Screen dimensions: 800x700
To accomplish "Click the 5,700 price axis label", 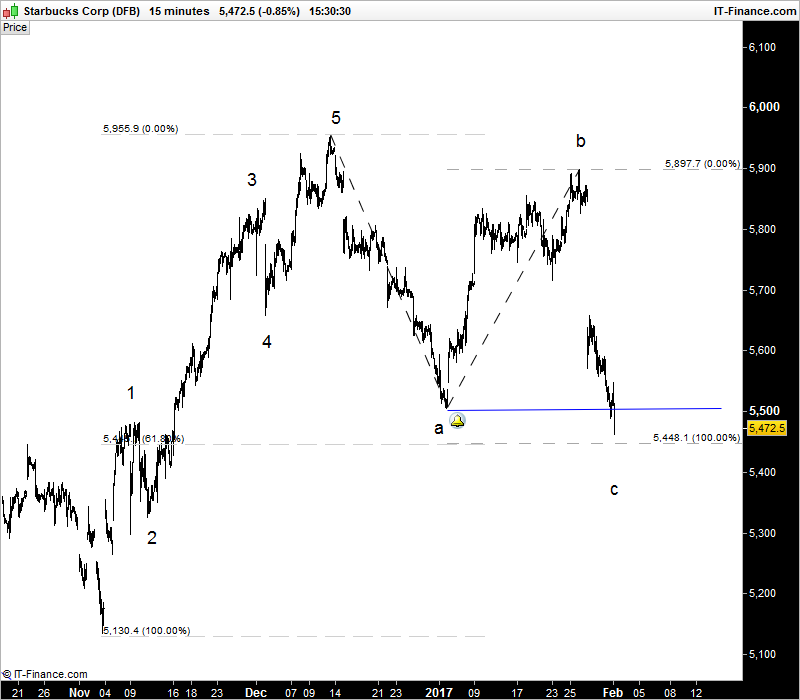I will [762, 290].
